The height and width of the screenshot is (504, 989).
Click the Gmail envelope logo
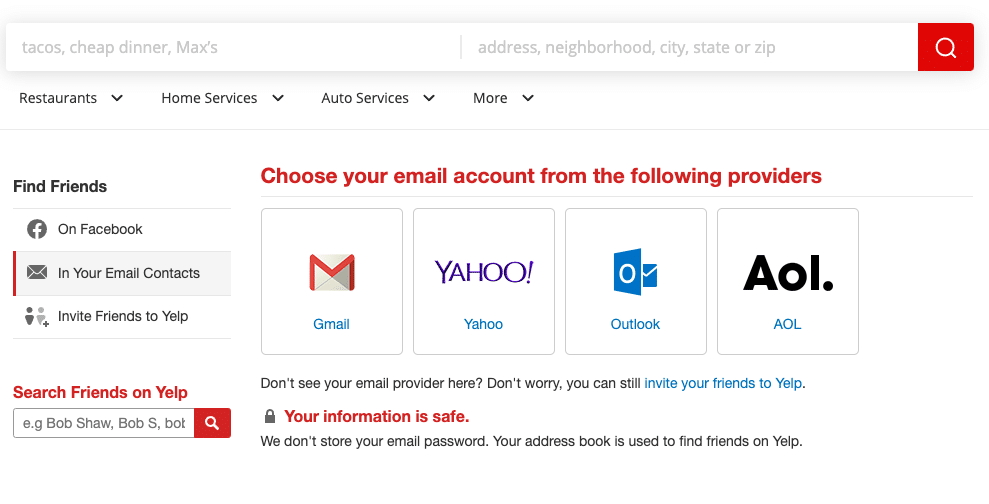pos(332,273)
